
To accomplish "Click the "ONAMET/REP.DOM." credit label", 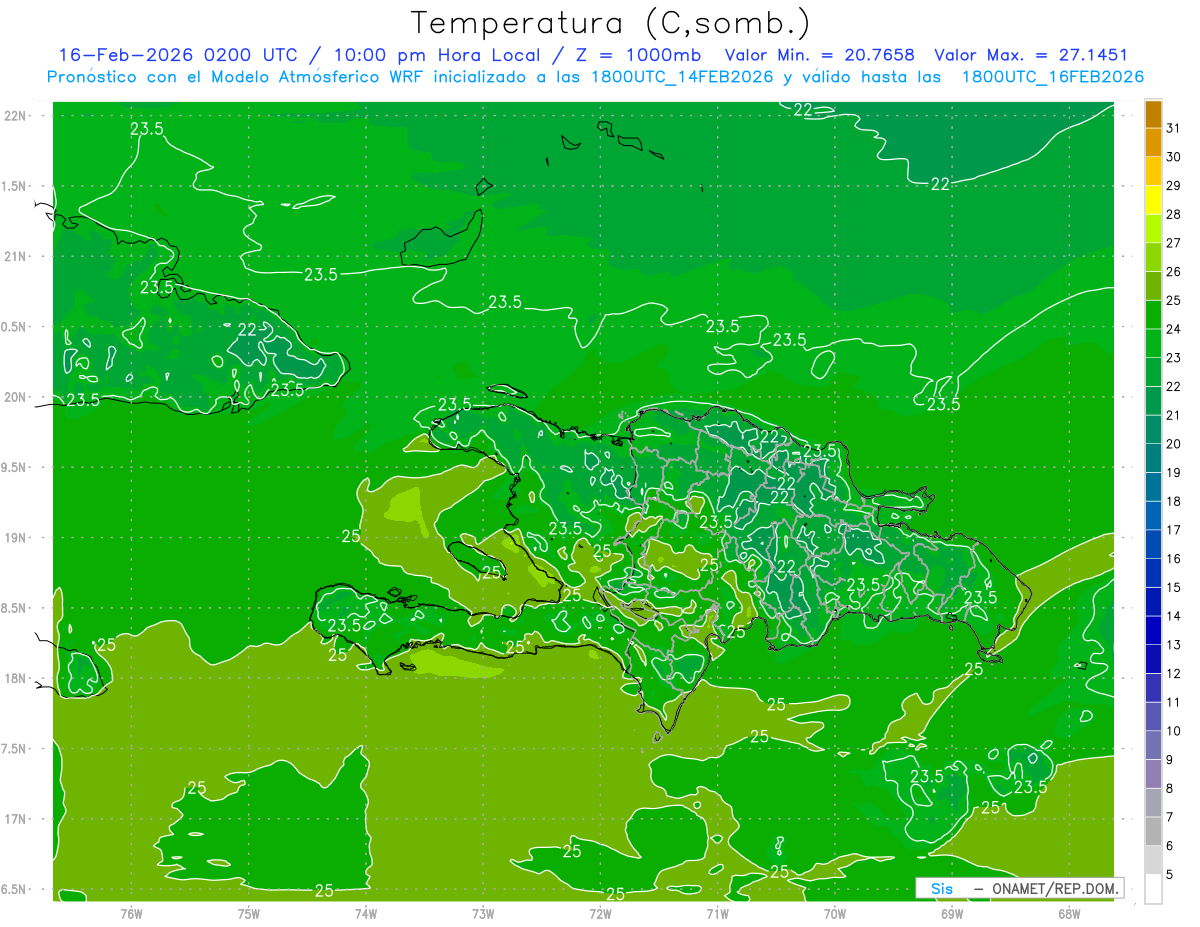I will coord(1055,888).
